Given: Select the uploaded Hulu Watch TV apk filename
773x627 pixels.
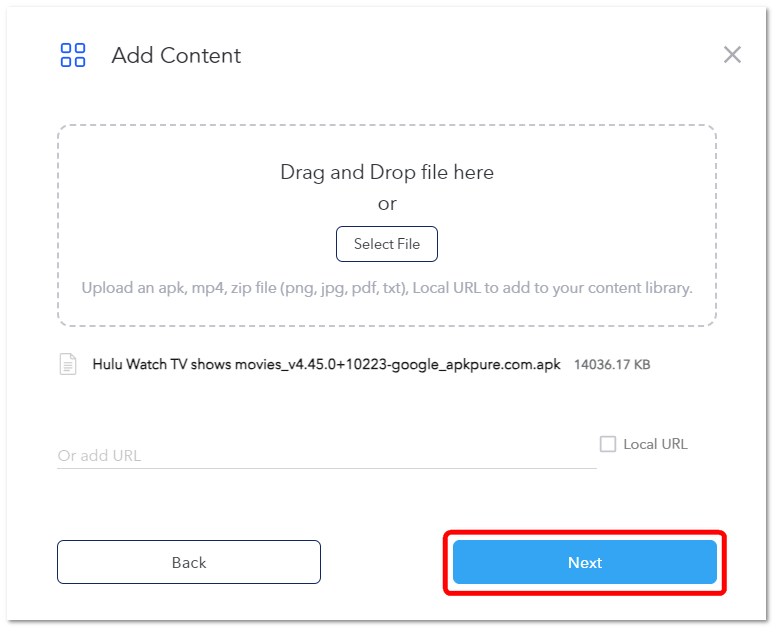Looking at the screenshot, I should tap(326, 364).
